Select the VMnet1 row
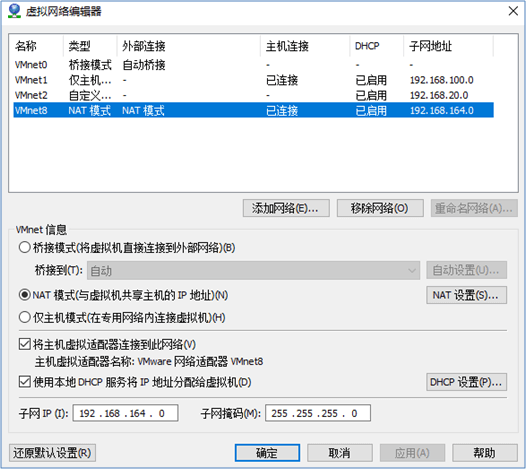 pyautogui.click(x=254, y=80)
